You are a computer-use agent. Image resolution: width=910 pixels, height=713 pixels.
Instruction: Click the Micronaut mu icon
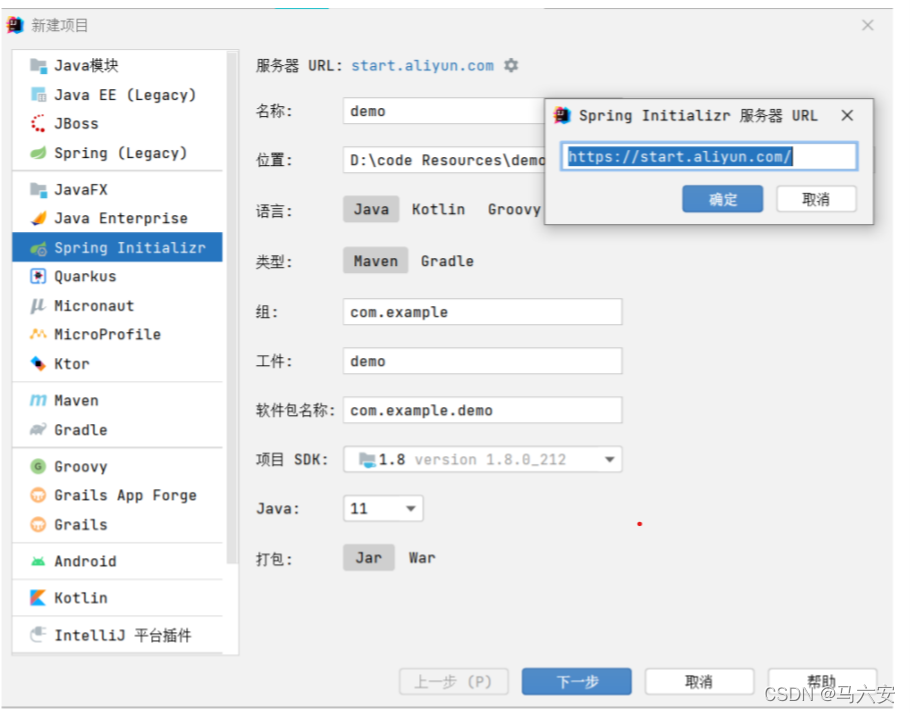click(x=38, y=306)
